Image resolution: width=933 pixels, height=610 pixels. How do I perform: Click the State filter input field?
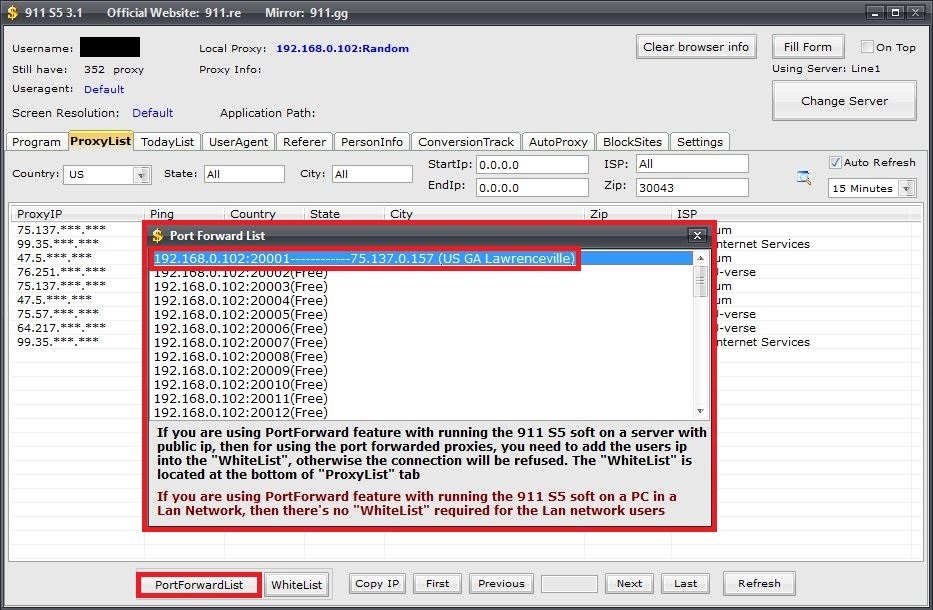click(x=244, y=174)
